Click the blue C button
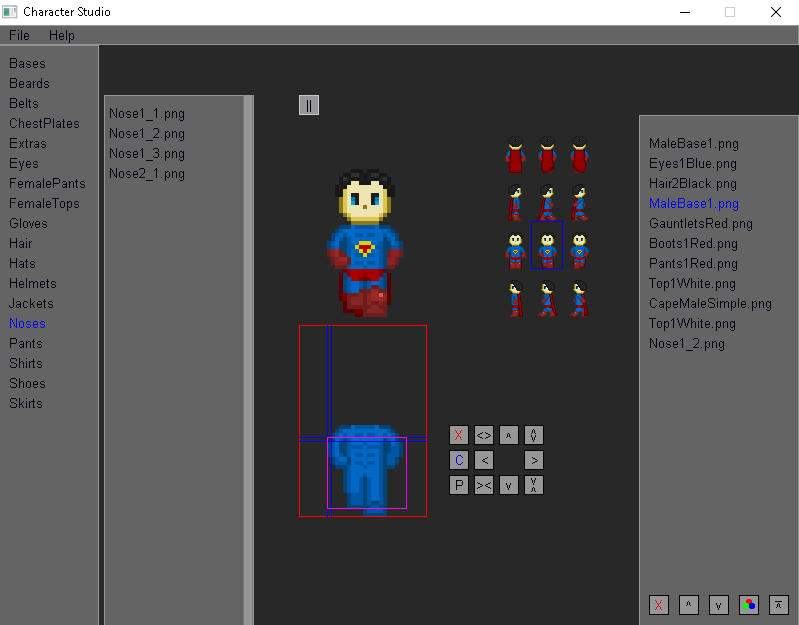Viewport: 799px width, 625px height. click(x=459, y=460)
